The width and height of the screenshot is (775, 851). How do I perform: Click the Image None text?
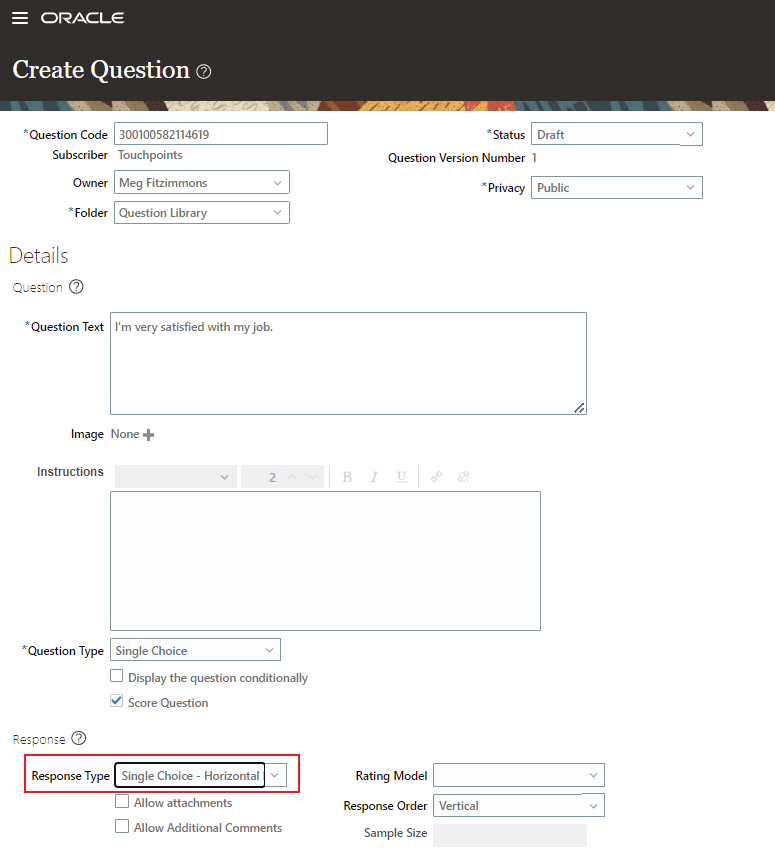[x=125, y=434]
